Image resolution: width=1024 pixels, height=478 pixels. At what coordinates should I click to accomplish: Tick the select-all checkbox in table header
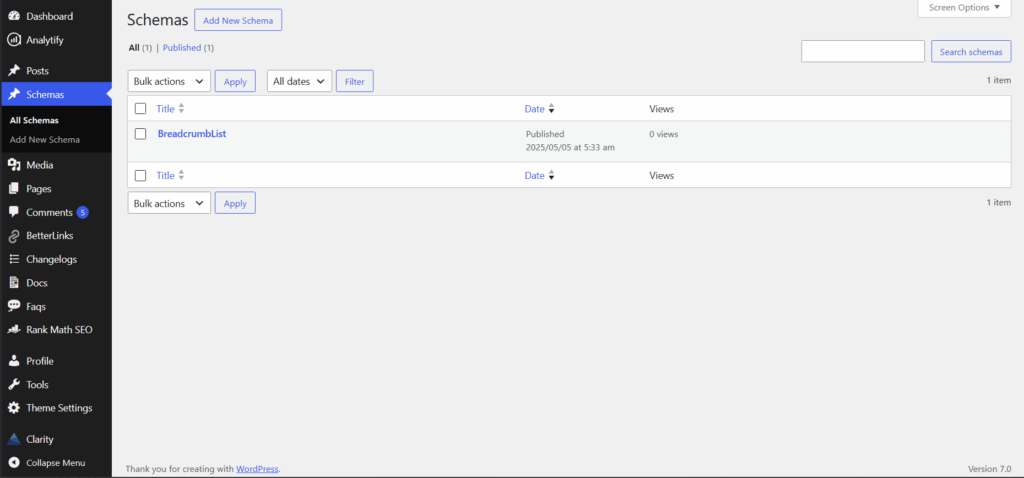coord(140,108)
